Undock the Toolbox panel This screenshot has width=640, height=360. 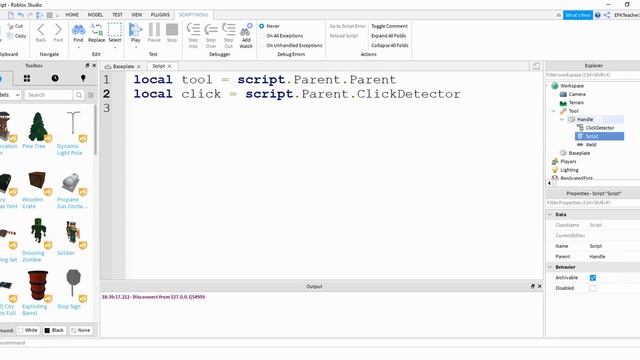(87, 65)
